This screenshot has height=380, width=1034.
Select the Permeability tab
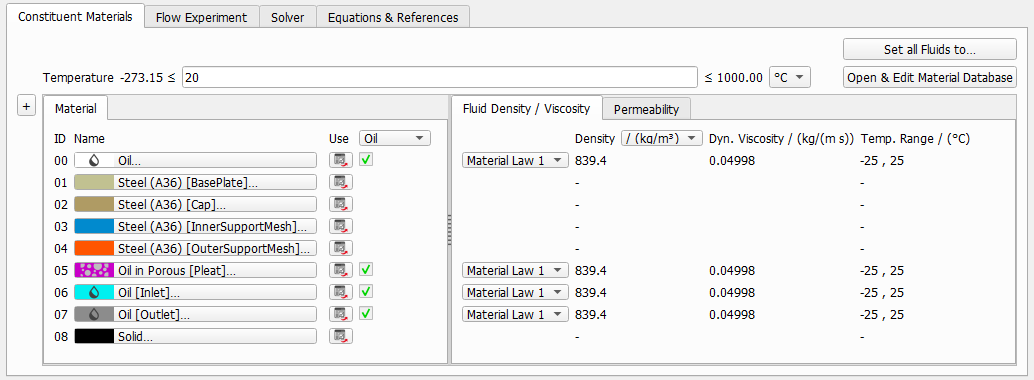point(646,110)
